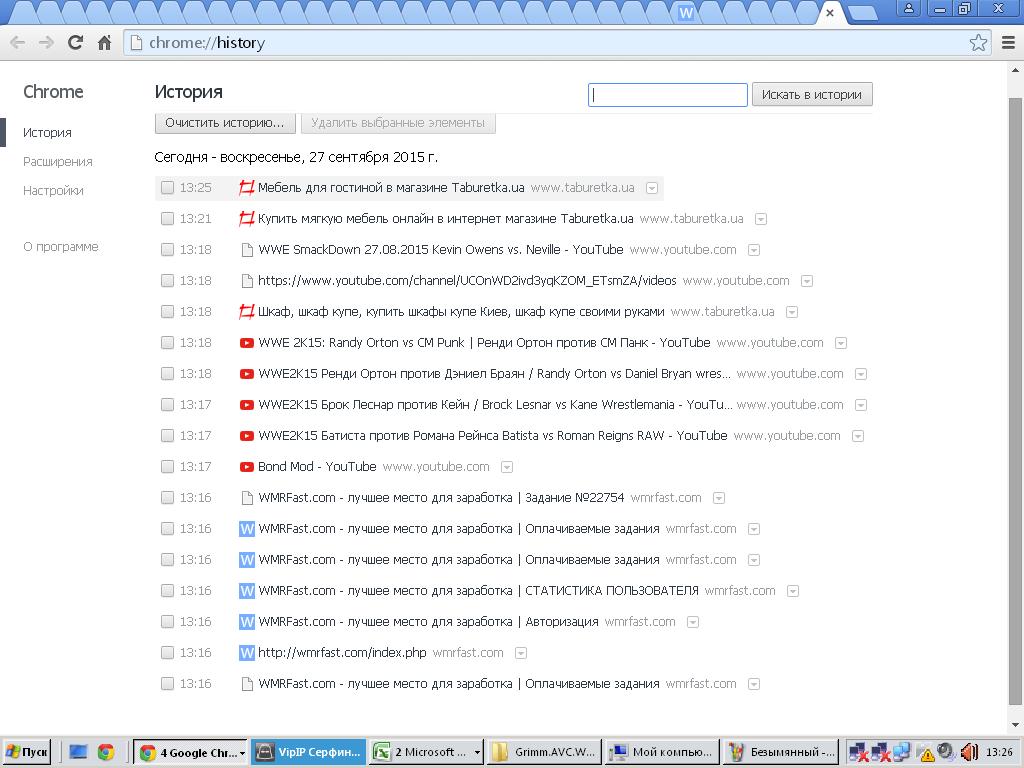Click the back navigation arrow
Screen dimensions: 1024x768
click(x=18, y=42)
